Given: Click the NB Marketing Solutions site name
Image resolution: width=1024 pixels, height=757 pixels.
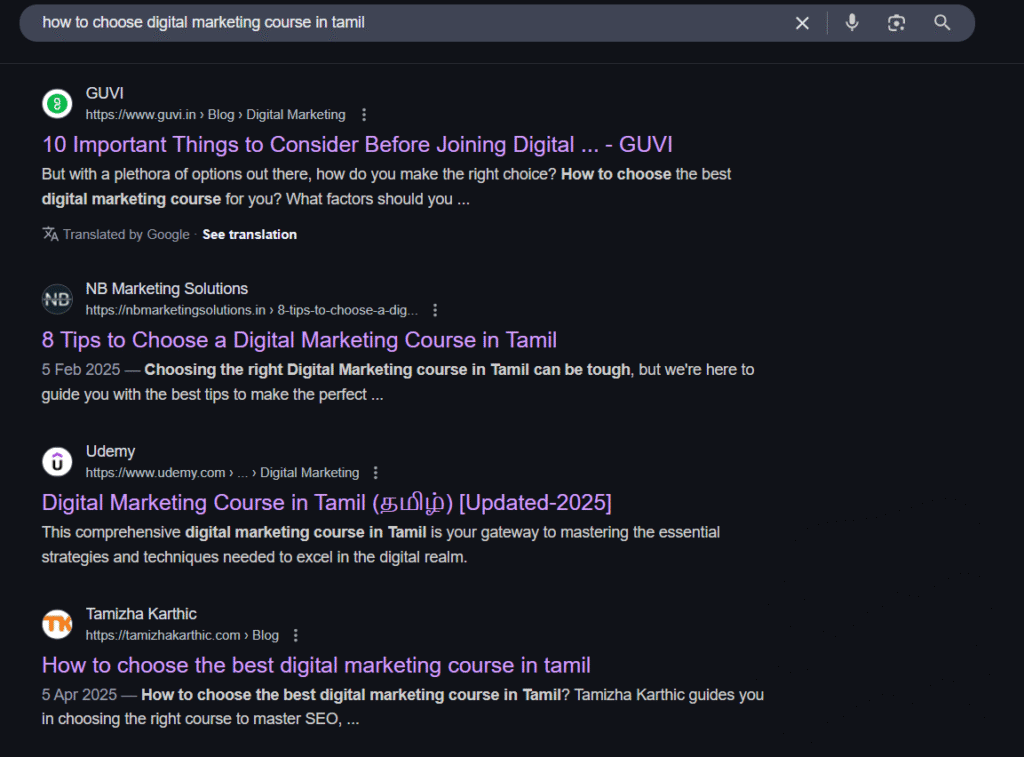Looking at the screenshot, I should [167, 289].
